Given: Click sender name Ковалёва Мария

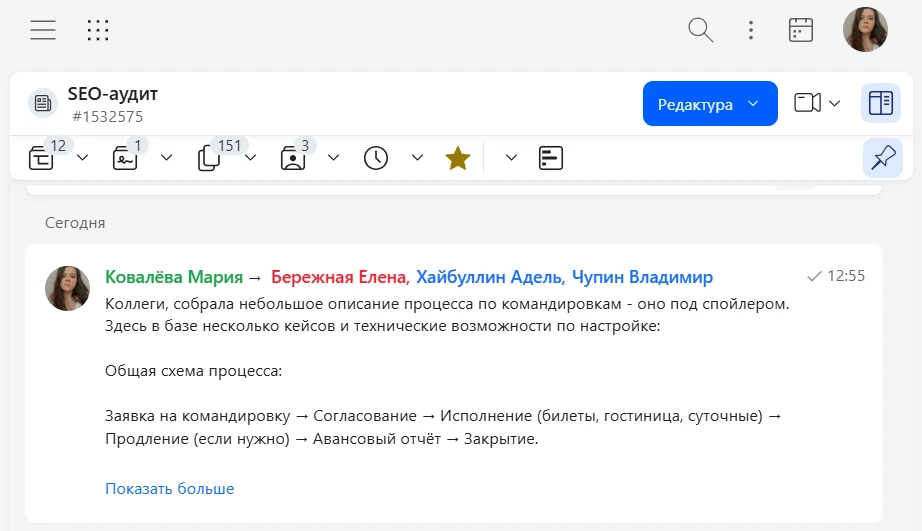Looking at the screenshot, I should 174,276.
